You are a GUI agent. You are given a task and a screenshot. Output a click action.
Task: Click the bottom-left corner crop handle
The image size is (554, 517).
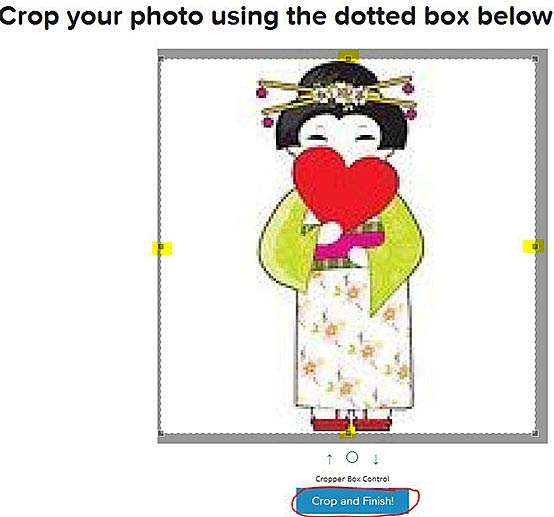pos(161,433)
